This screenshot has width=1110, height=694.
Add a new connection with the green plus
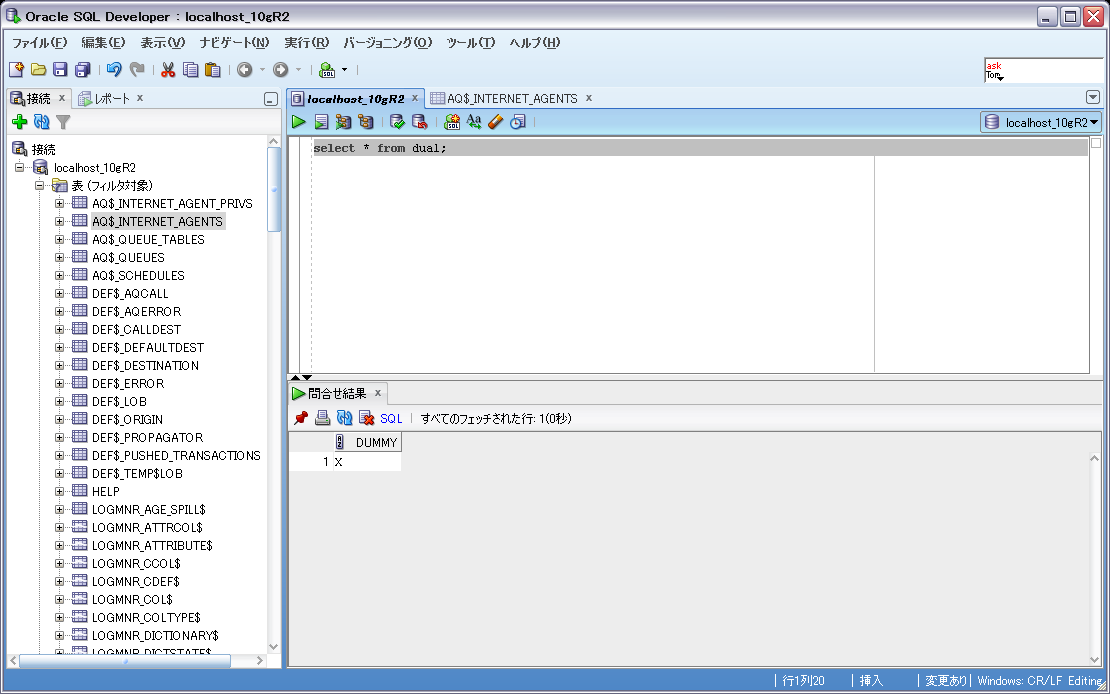click(20, 123)
